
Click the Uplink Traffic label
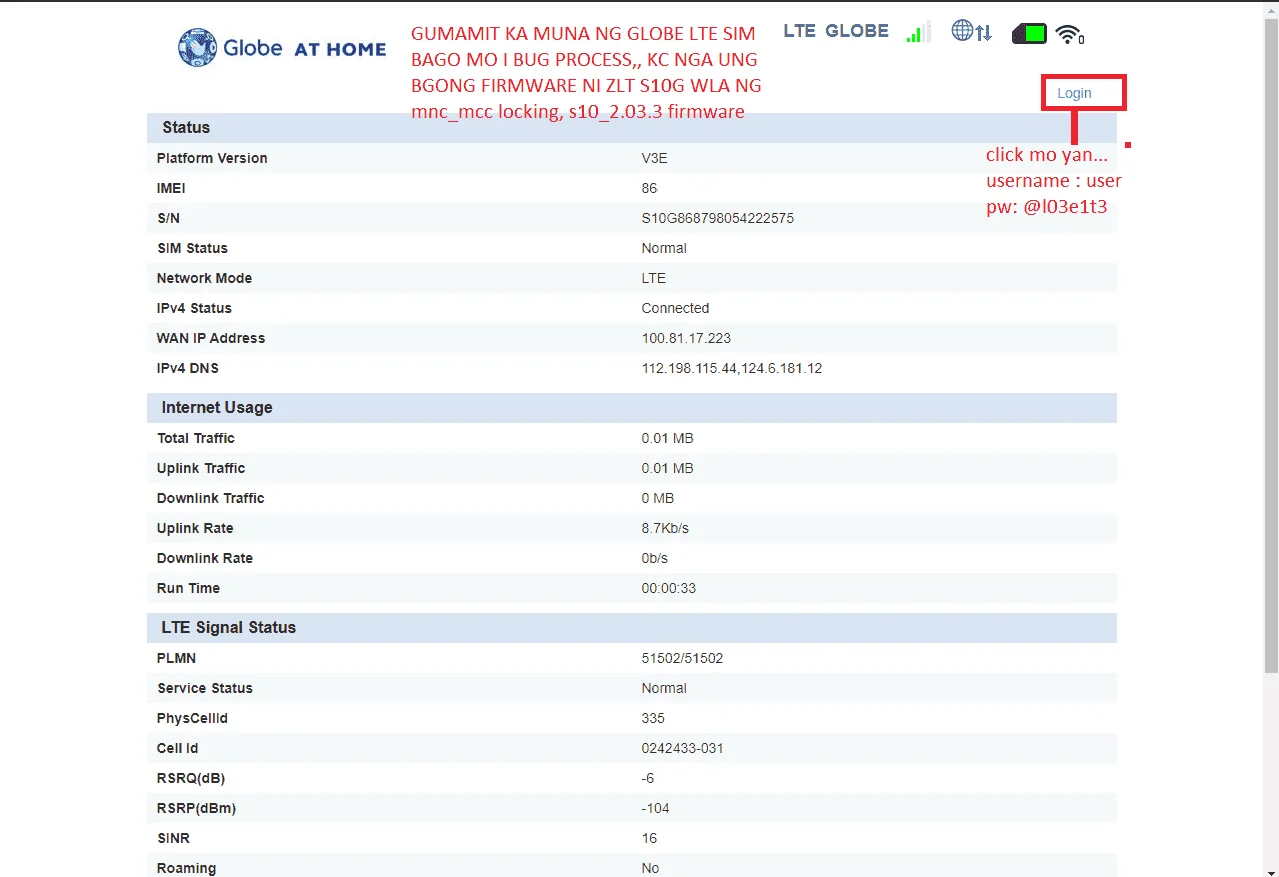(201, 468)
